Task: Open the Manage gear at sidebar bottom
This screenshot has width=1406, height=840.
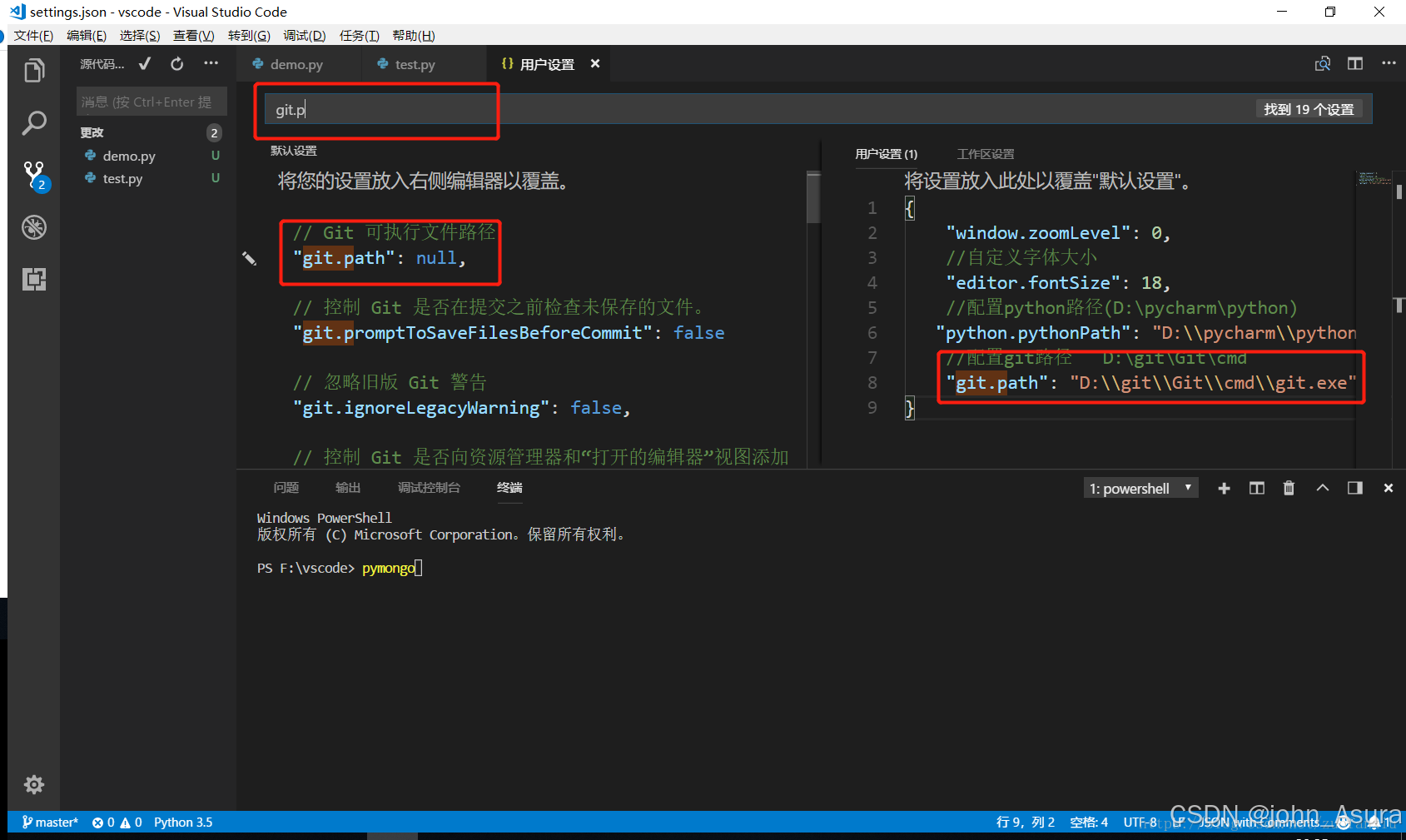Action: coord(34,784)
